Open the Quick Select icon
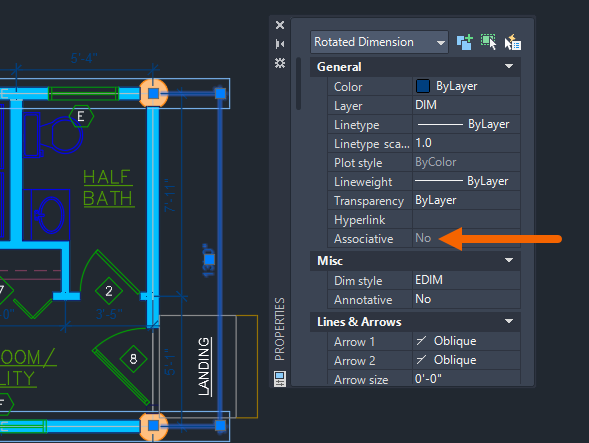The width and height of the screenshot is (589, 443). (513, 42)
